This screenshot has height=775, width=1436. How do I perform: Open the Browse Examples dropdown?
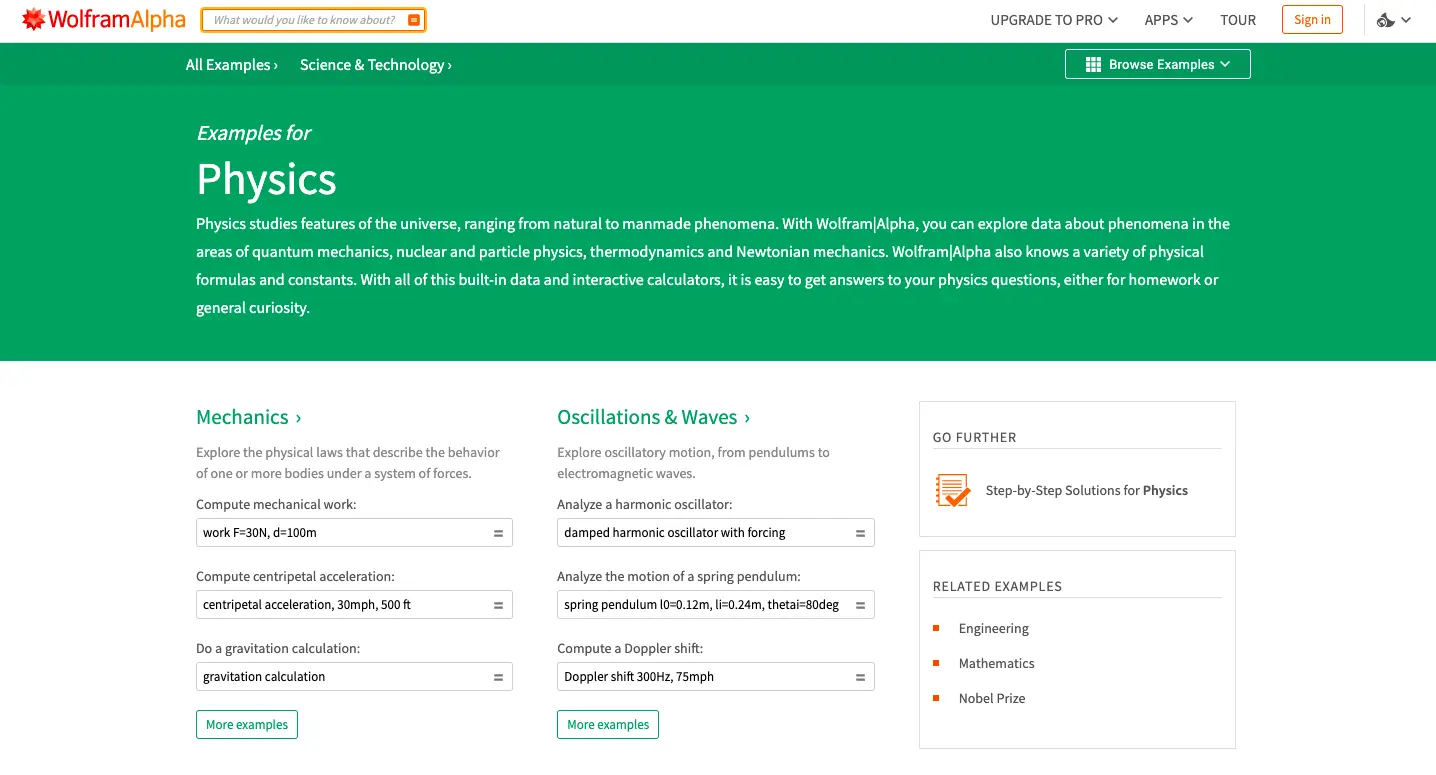(1158, 64)
